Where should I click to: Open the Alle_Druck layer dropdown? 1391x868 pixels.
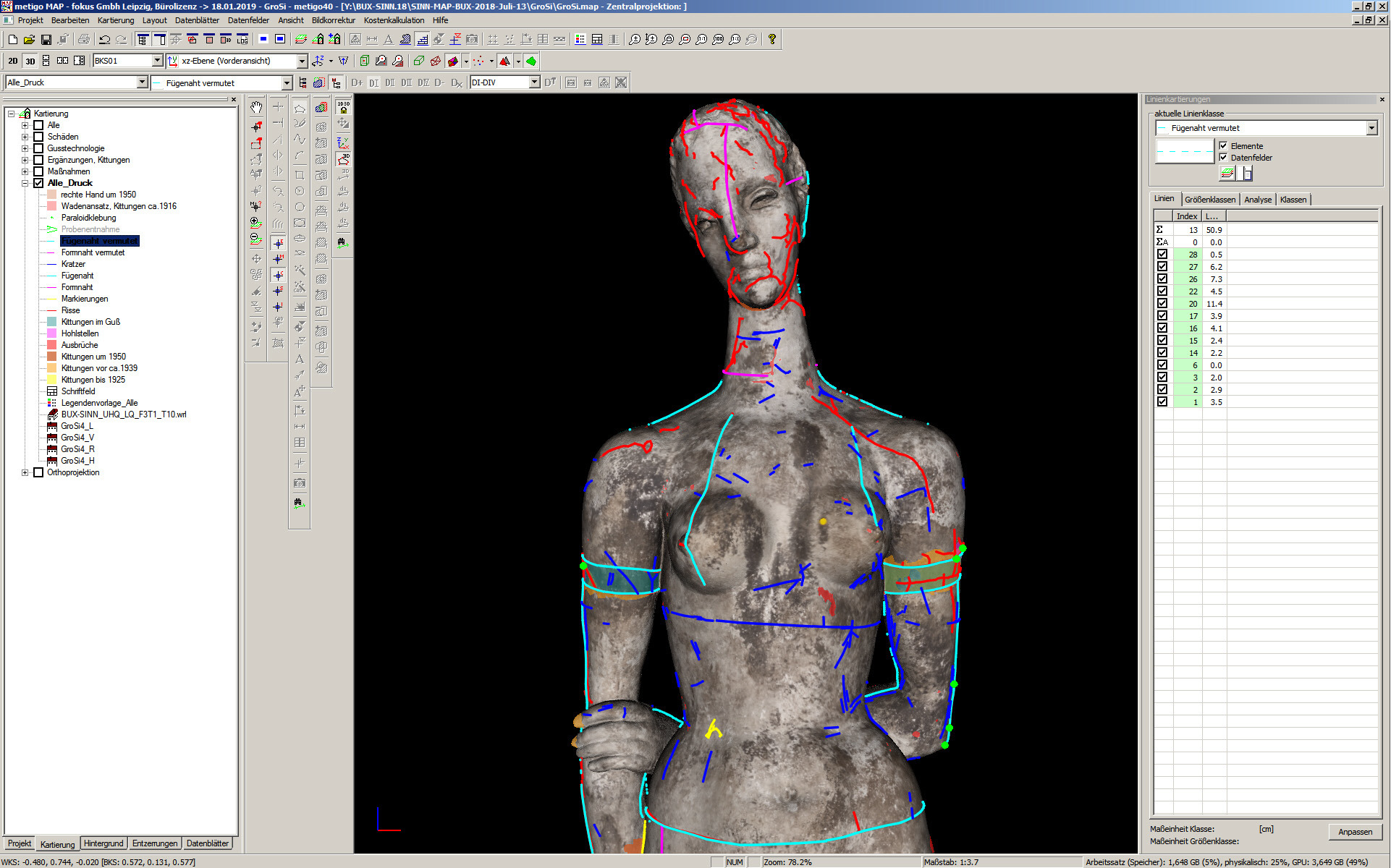click(x=142, y=82)
